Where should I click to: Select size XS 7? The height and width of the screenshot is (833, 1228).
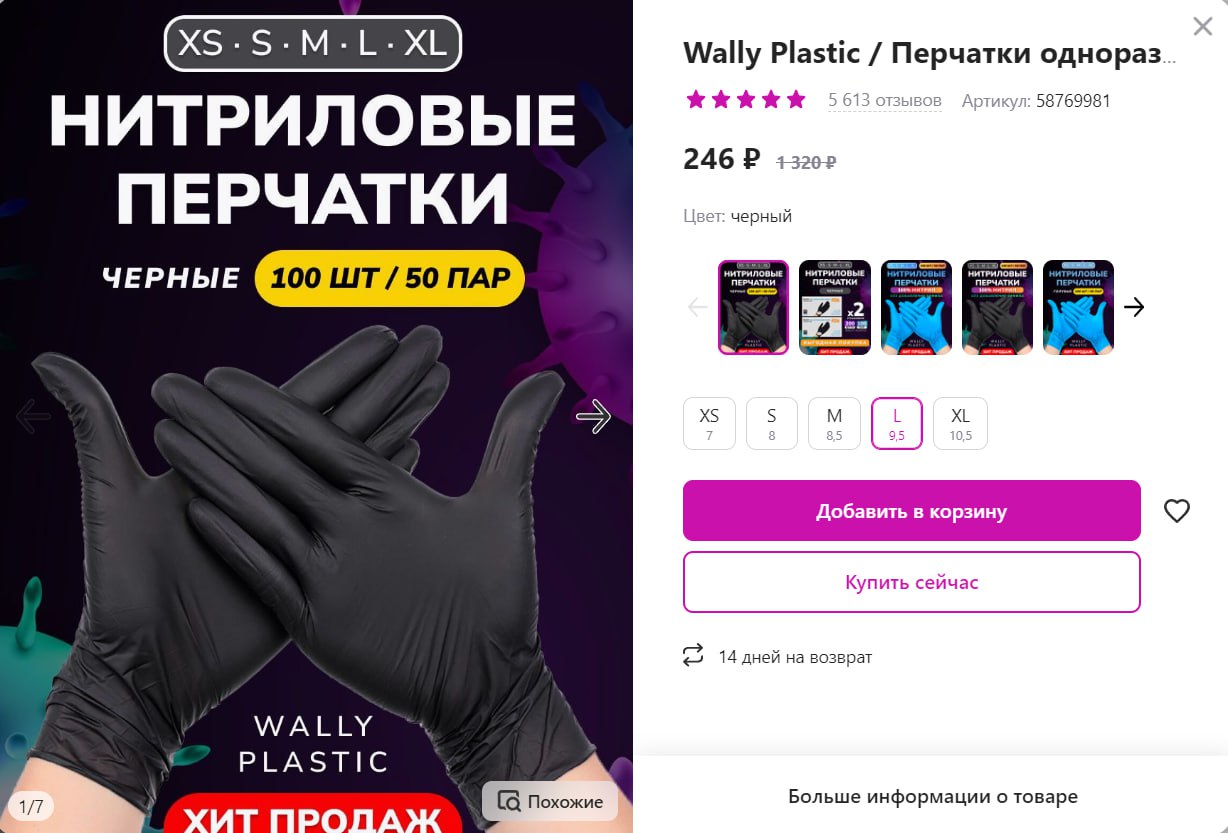pyautogui.click(x=709, y=424)
